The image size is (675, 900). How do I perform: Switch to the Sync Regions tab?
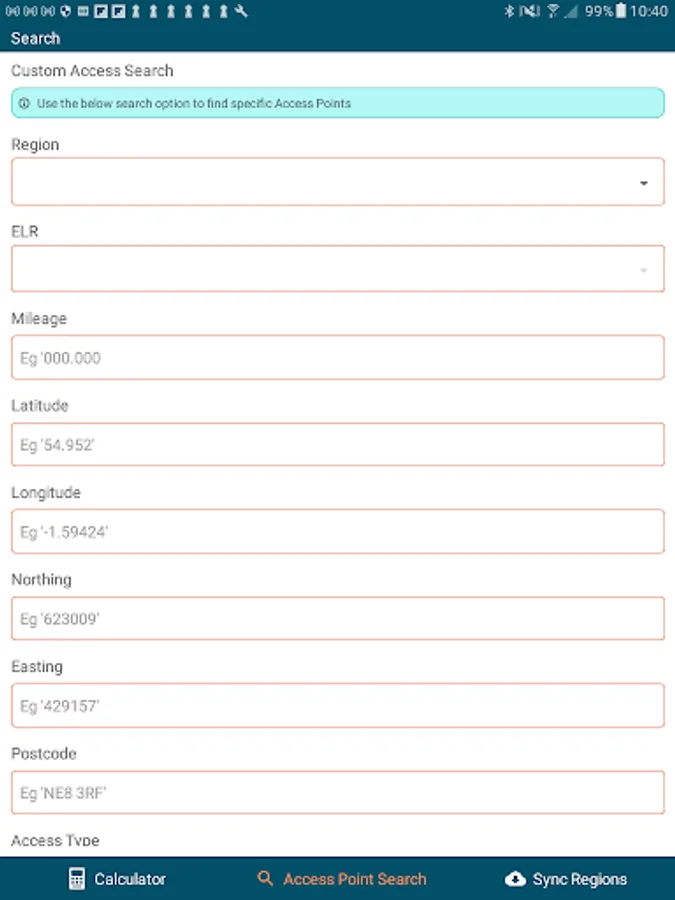tap(579, 879)
